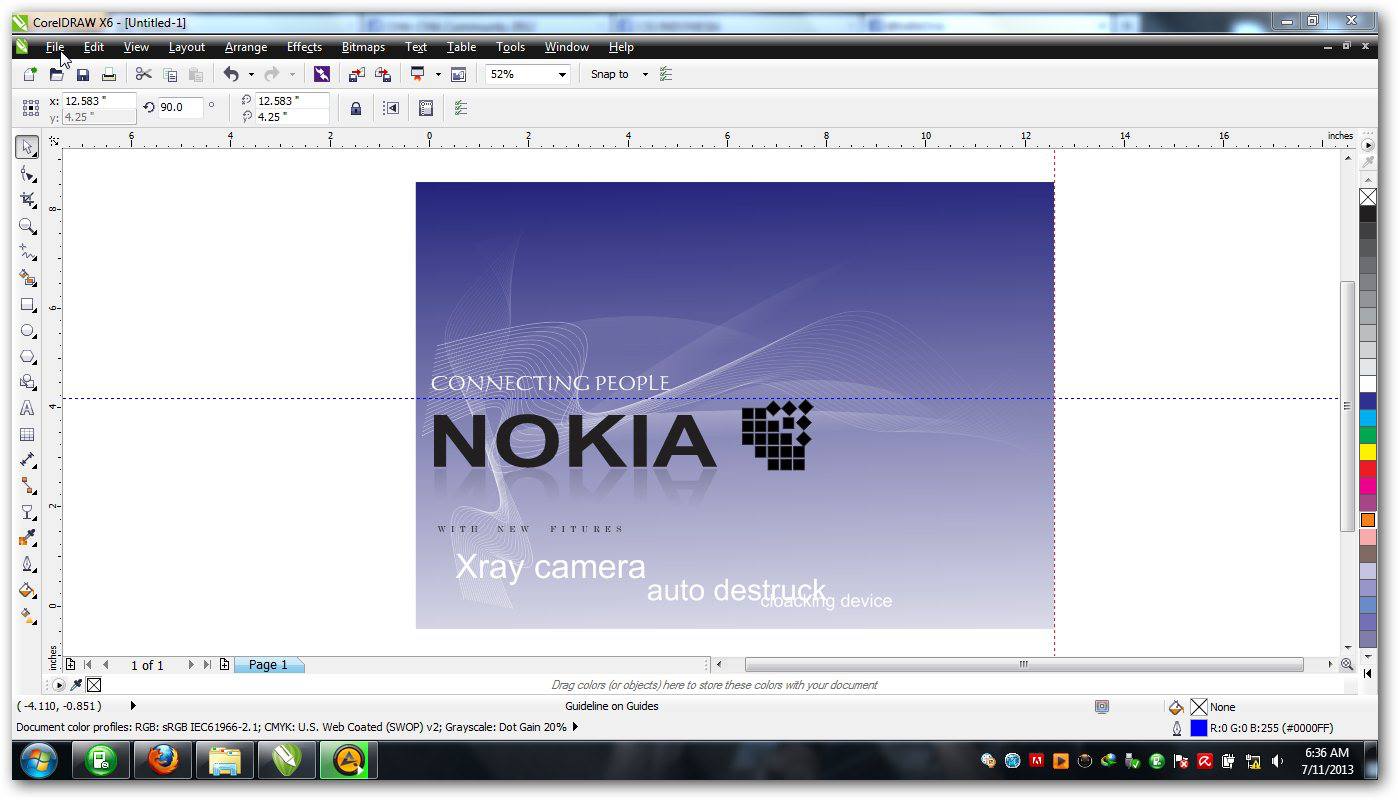Open the Tools menu
The image size is (1398, 800).
pyautogui.click(x=510, y=47)
